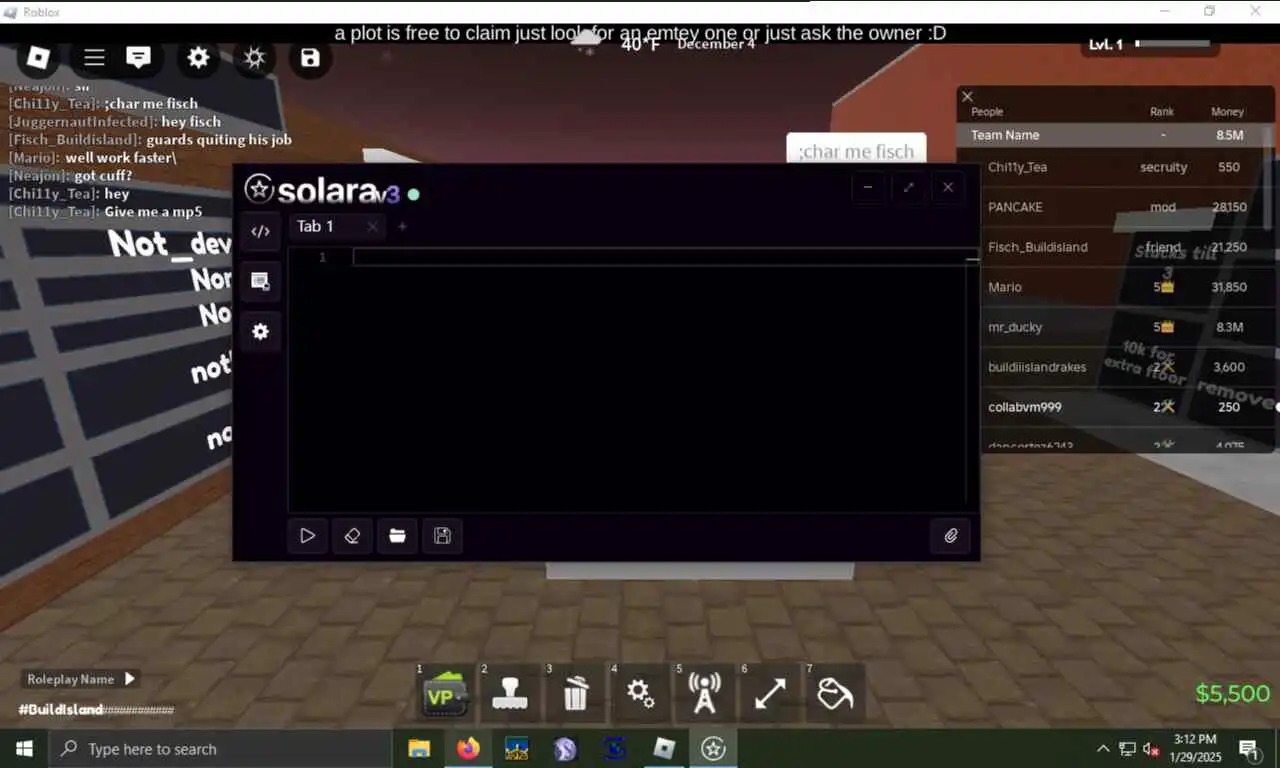
Task: Click the Solara star logo
Action: click(259, 189)
